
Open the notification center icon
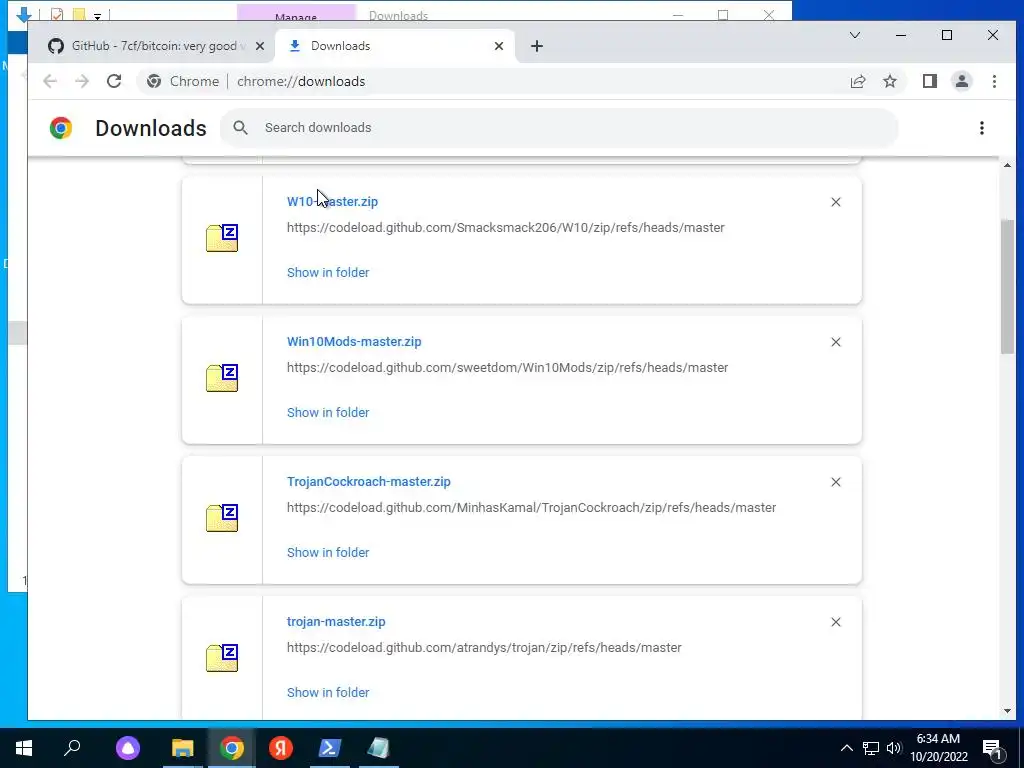coord(993,748)
